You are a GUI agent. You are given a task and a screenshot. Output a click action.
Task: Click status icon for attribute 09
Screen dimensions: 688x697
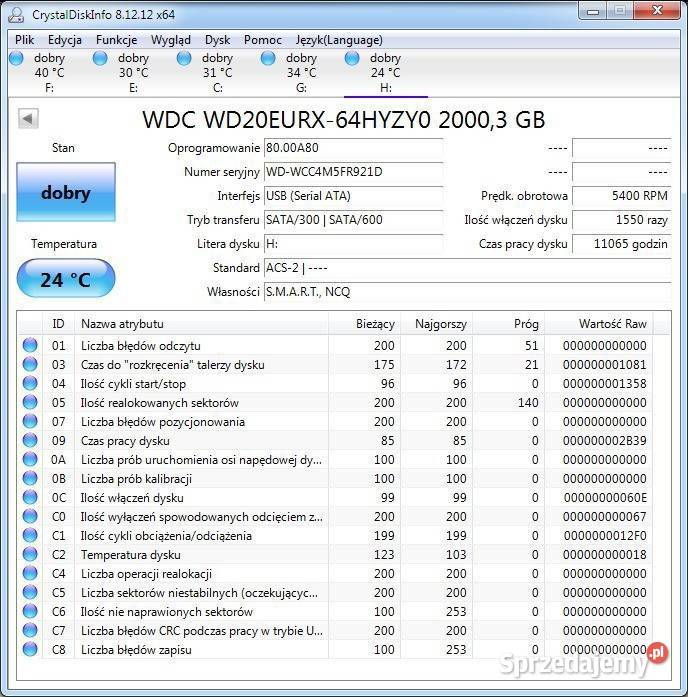click(30, 441)
